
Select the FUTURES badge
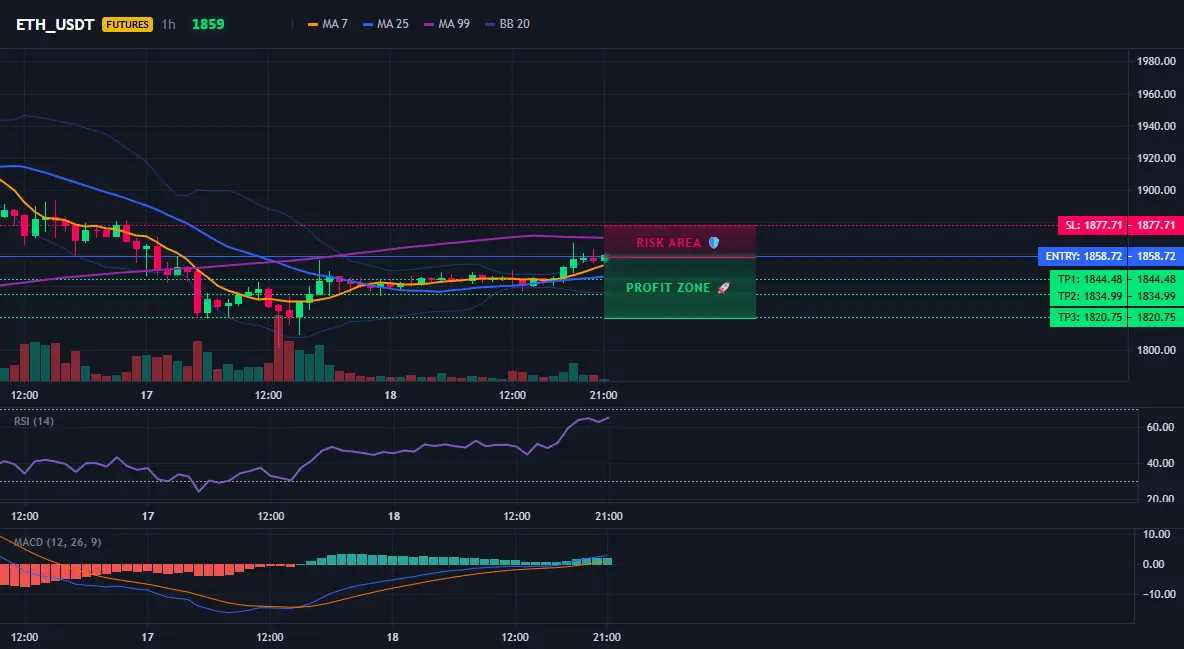tap(128, 24)
